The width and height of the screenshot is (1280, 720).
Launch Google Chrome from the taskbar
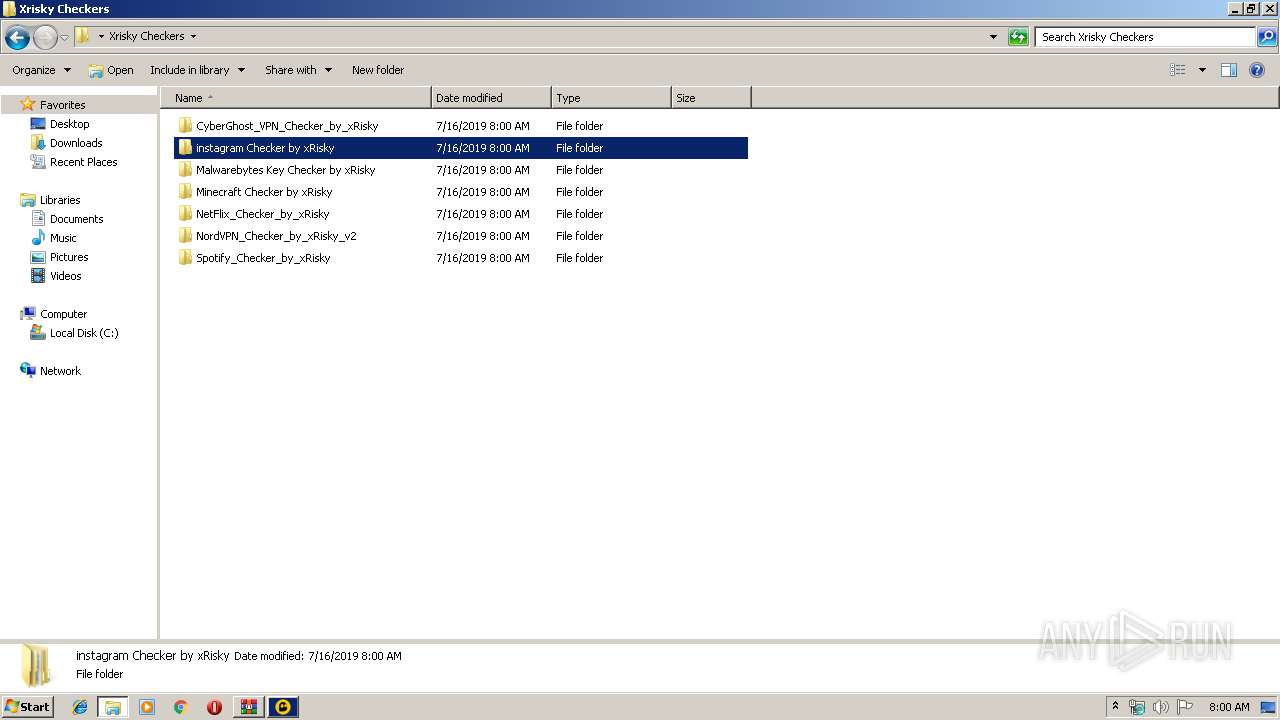(181, 707)
